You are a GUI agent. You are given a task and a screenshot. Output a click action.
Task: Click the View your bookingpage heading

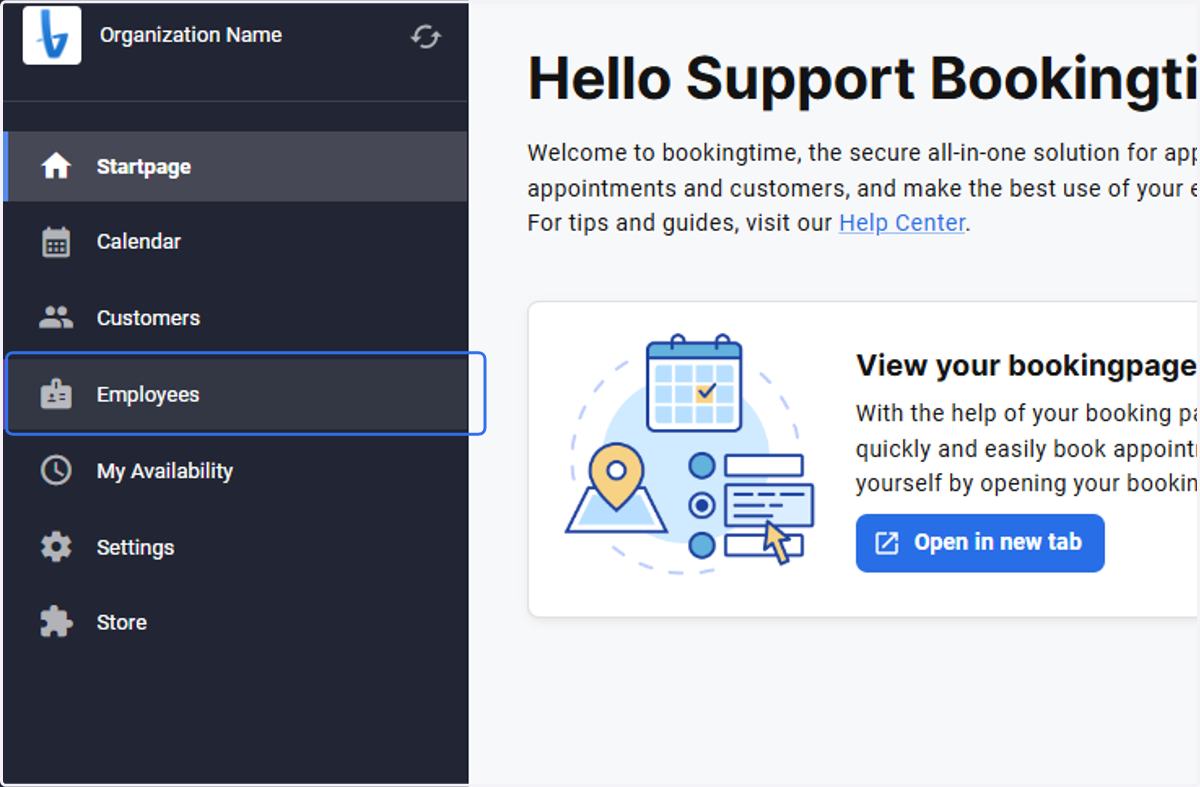(1027, 366)
